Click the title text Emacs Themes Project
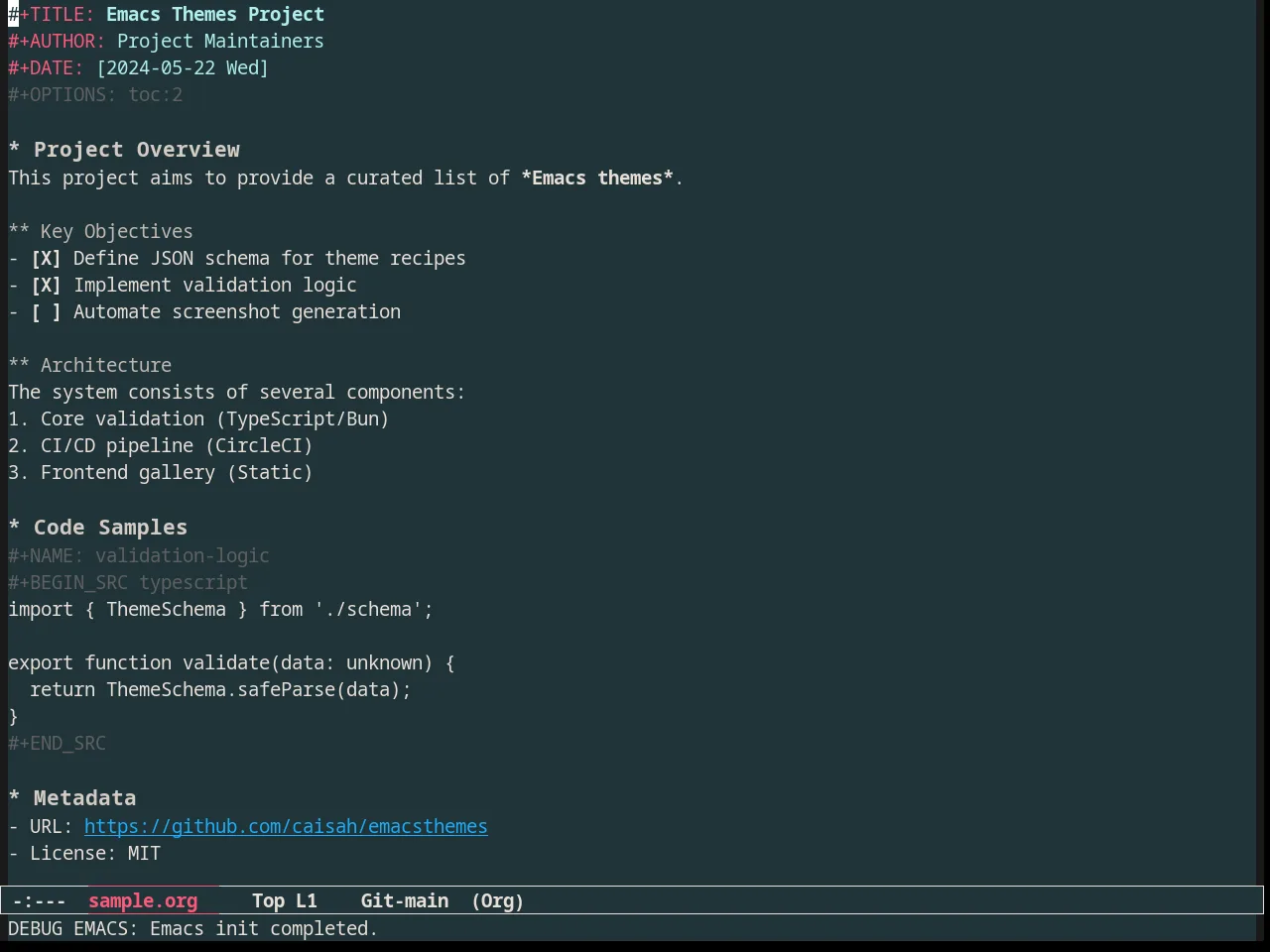The width and height of the screenshot is (1270, 952). click(x=215, y=15)
